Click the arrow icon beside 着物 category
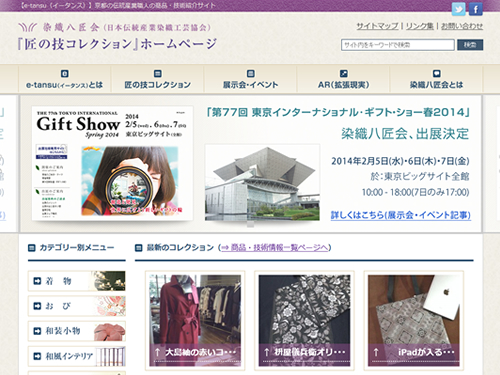This screenshot has height=375, width=500. [x=37, y=281]
